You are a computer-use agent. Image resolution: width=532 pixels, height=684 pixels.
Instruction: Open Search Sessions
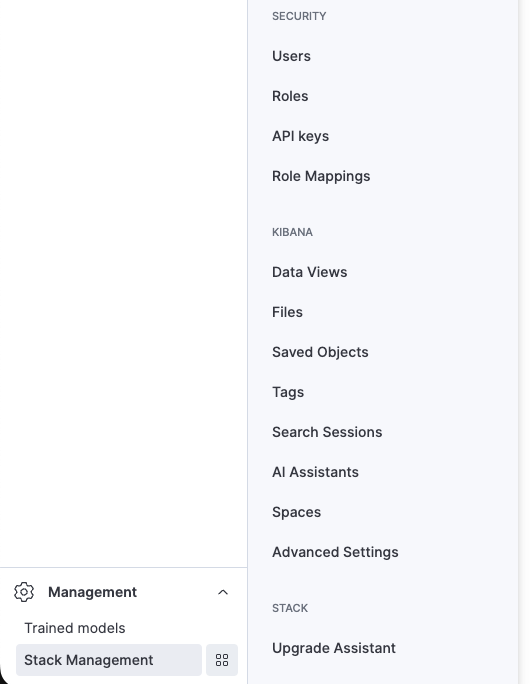pos(327,432)
